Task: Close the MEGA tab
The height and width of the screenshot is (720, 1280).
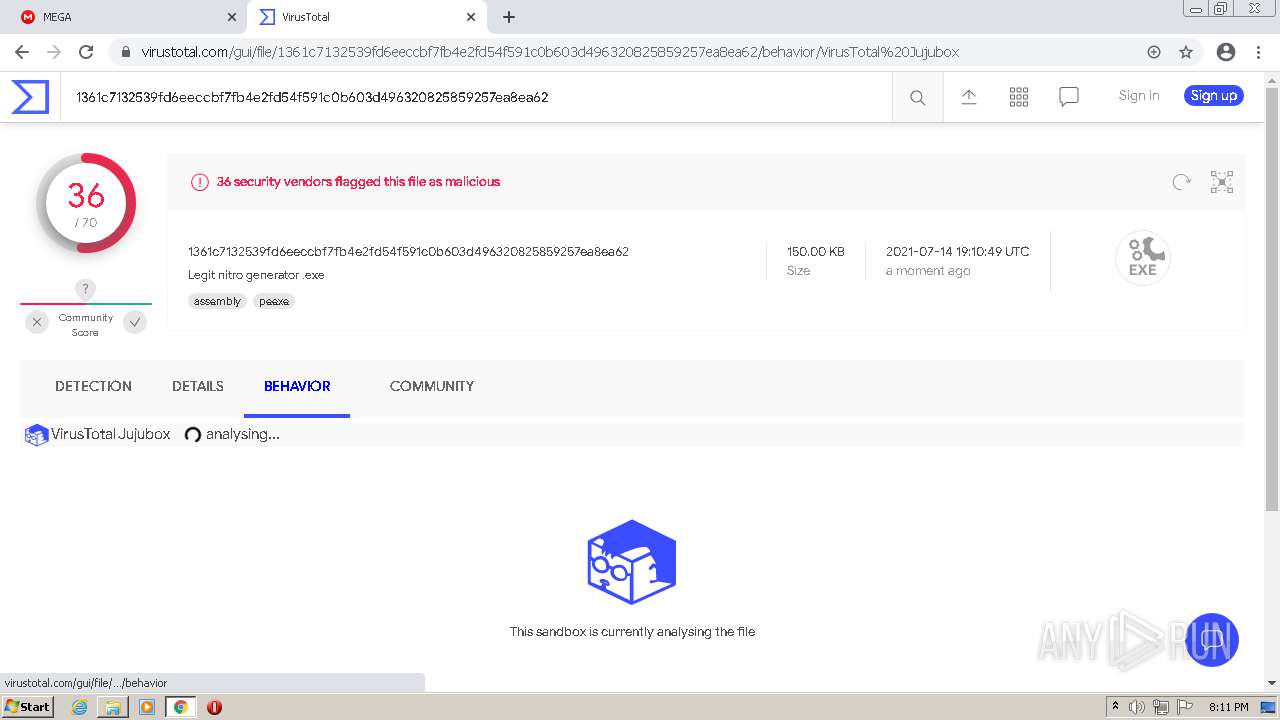Action: click(x=232, y=17)
